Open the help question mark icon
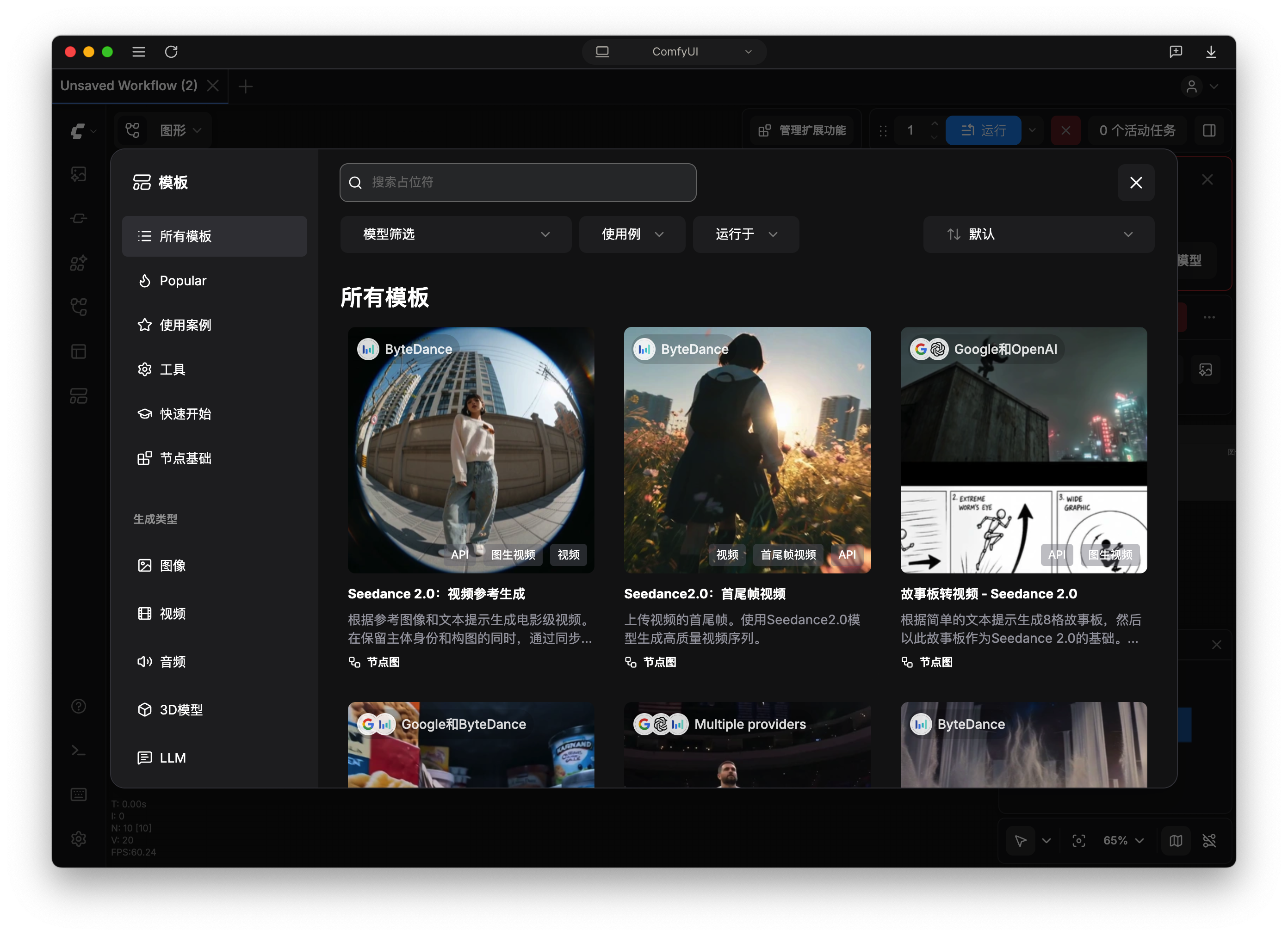The width and height of the screenshot is (1288, 936). pos(78,706)
